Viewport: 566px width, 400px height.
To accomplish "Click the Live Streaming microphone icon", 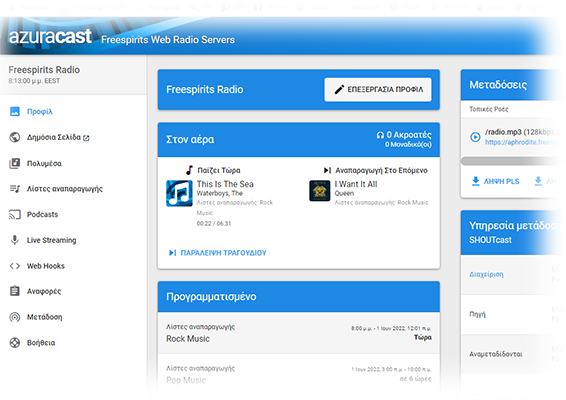I will [x=14, y=240].
